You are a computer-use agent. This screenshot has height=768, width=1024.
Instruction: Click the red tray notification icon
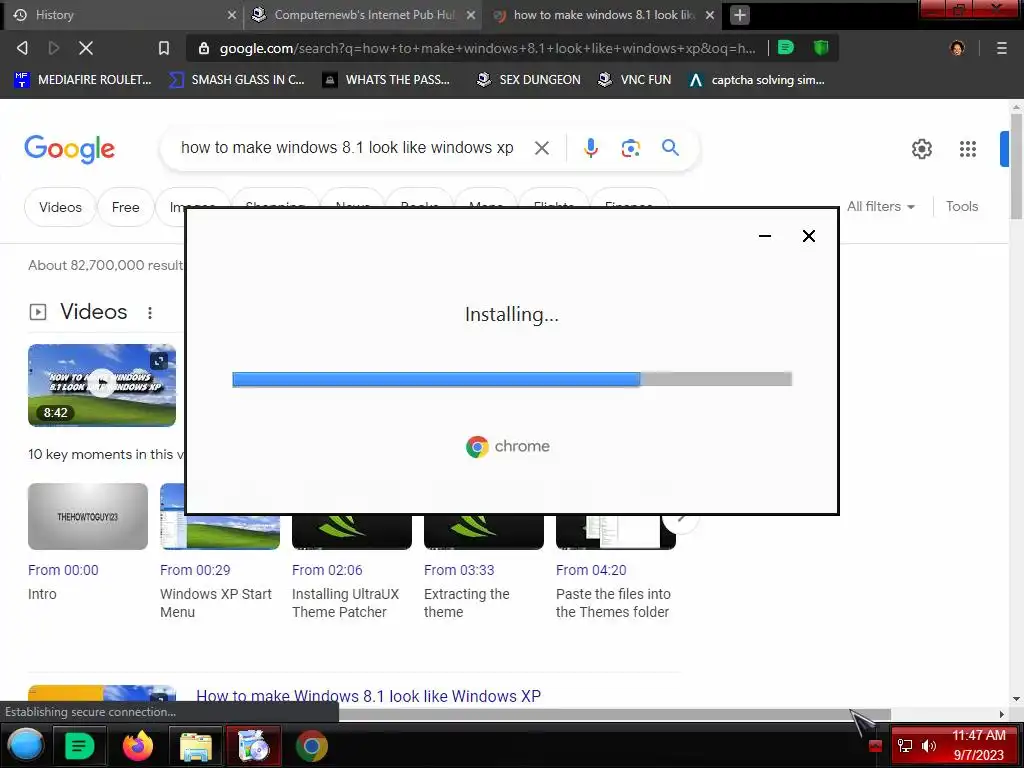point(876,746)
